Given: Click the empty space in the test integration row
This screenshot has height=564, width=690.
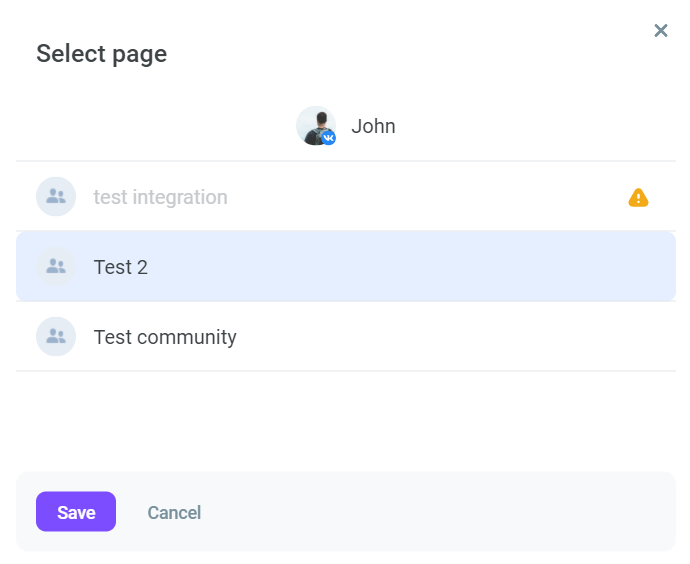Looking at the screenshot, I should coord(418,197).
